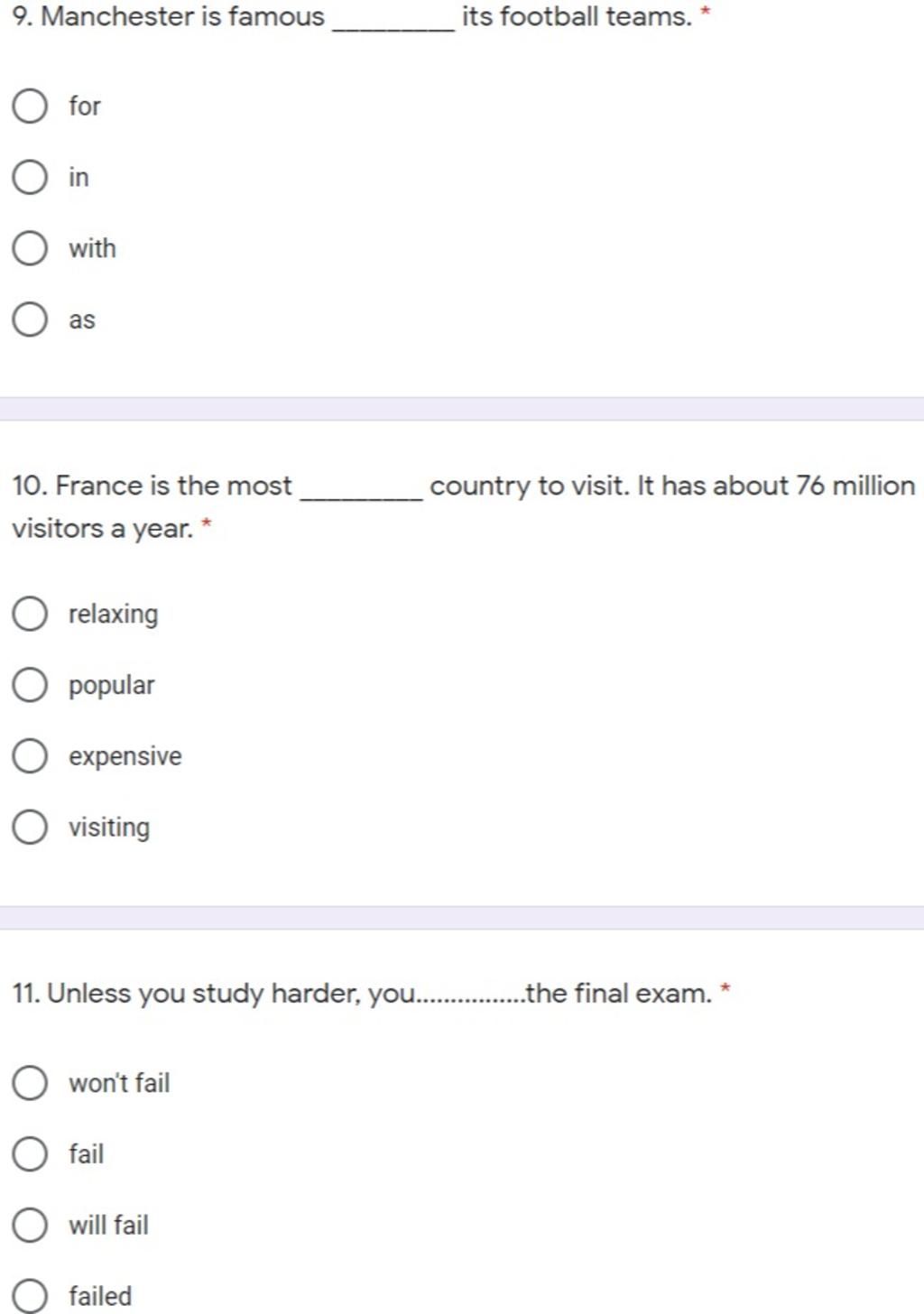Viewport: 924px width, 1314px height.
Task: Select "won't fail" for question 11
Action: coord(30,1083)
